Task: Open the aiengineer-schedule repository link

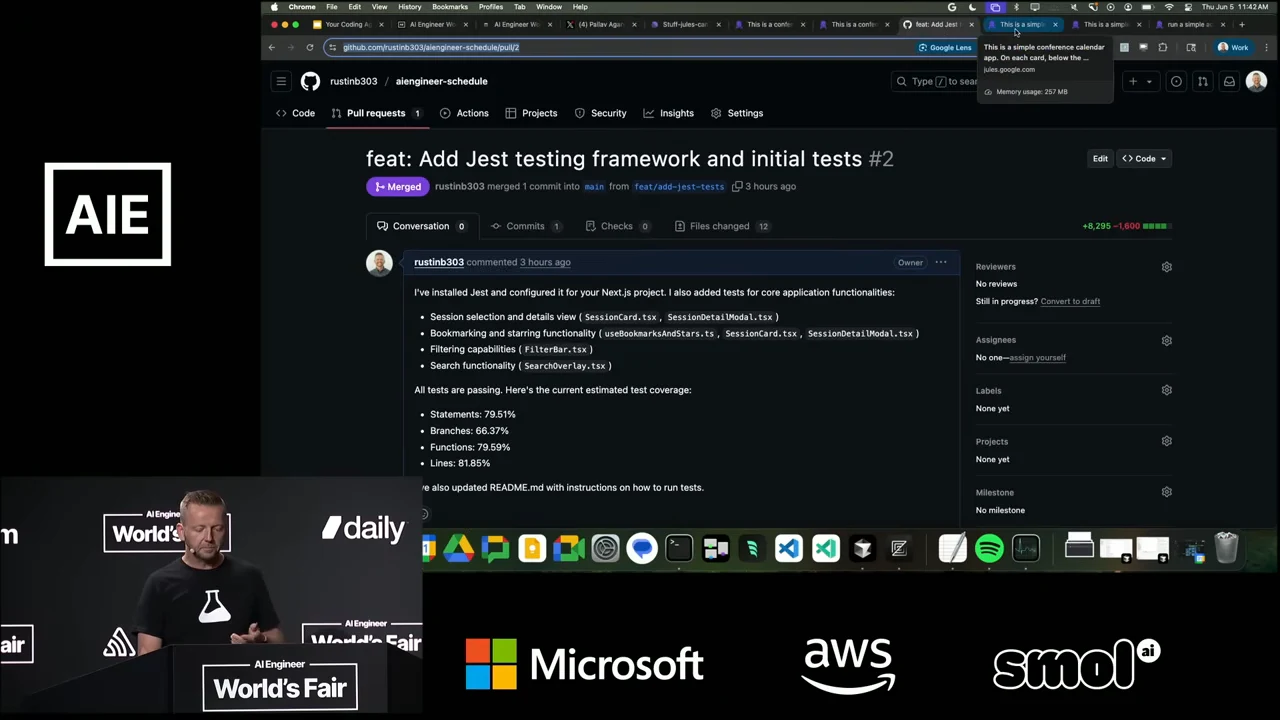Action: pyautogui.click(x=441, y=81)
